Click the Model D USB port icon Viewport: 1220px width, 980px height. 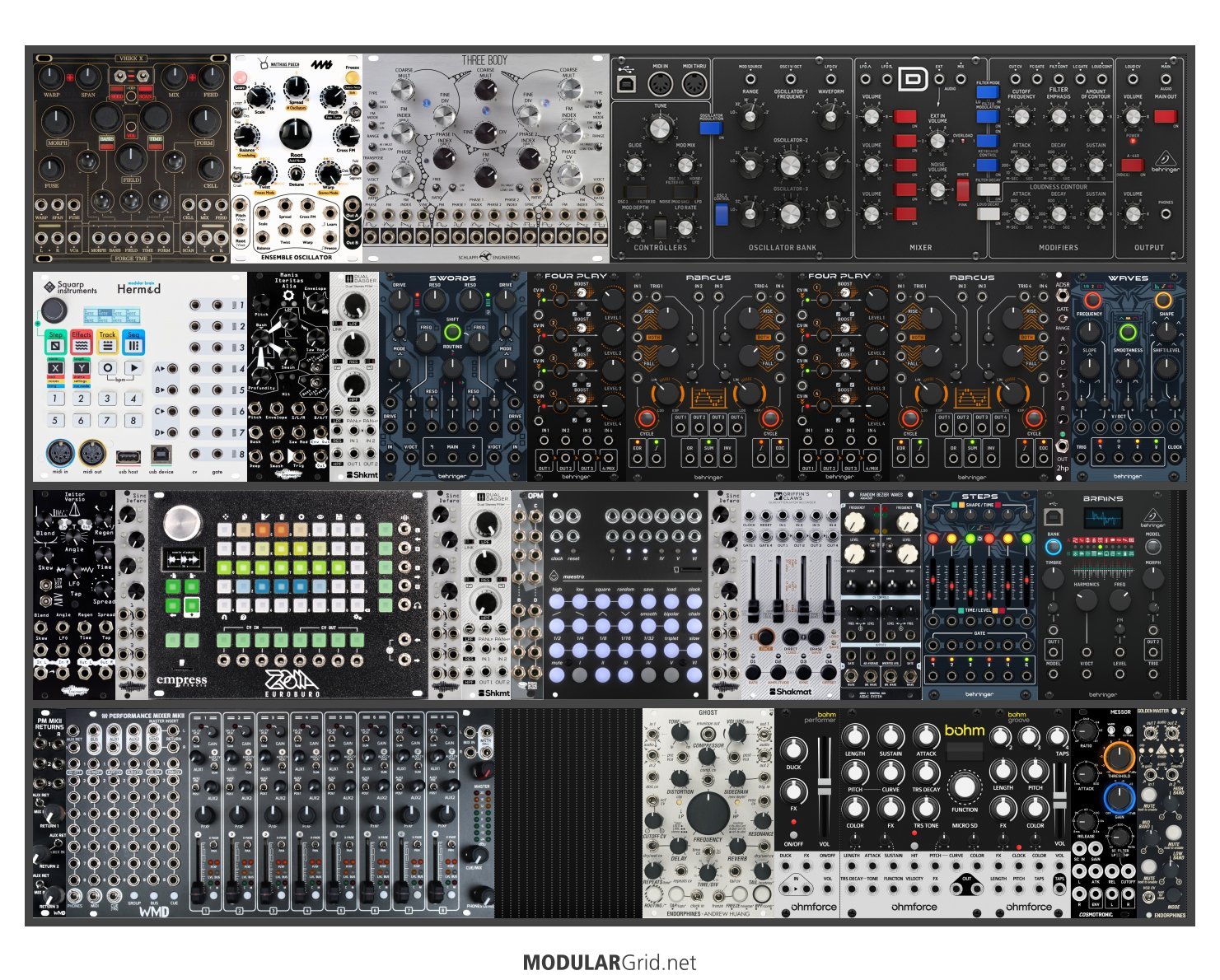(626, 83)
